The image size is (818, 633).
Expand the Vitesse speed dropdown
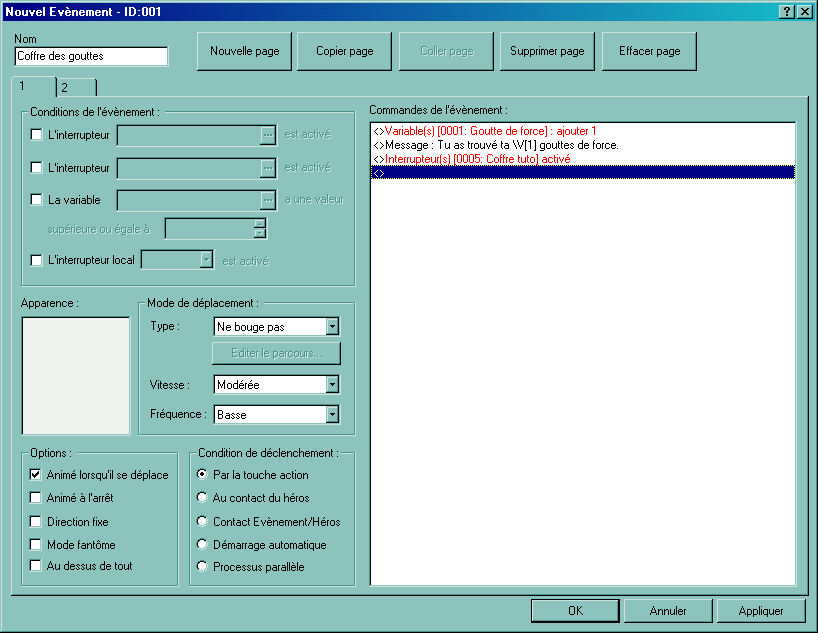pos(332,385)
